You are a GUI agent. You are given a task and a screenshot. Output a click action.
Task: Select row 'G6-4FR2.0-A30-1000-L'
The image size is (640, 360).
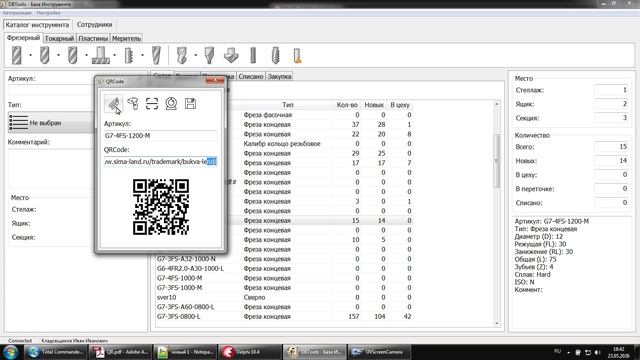pyautogui.click(x=284, y=269)
